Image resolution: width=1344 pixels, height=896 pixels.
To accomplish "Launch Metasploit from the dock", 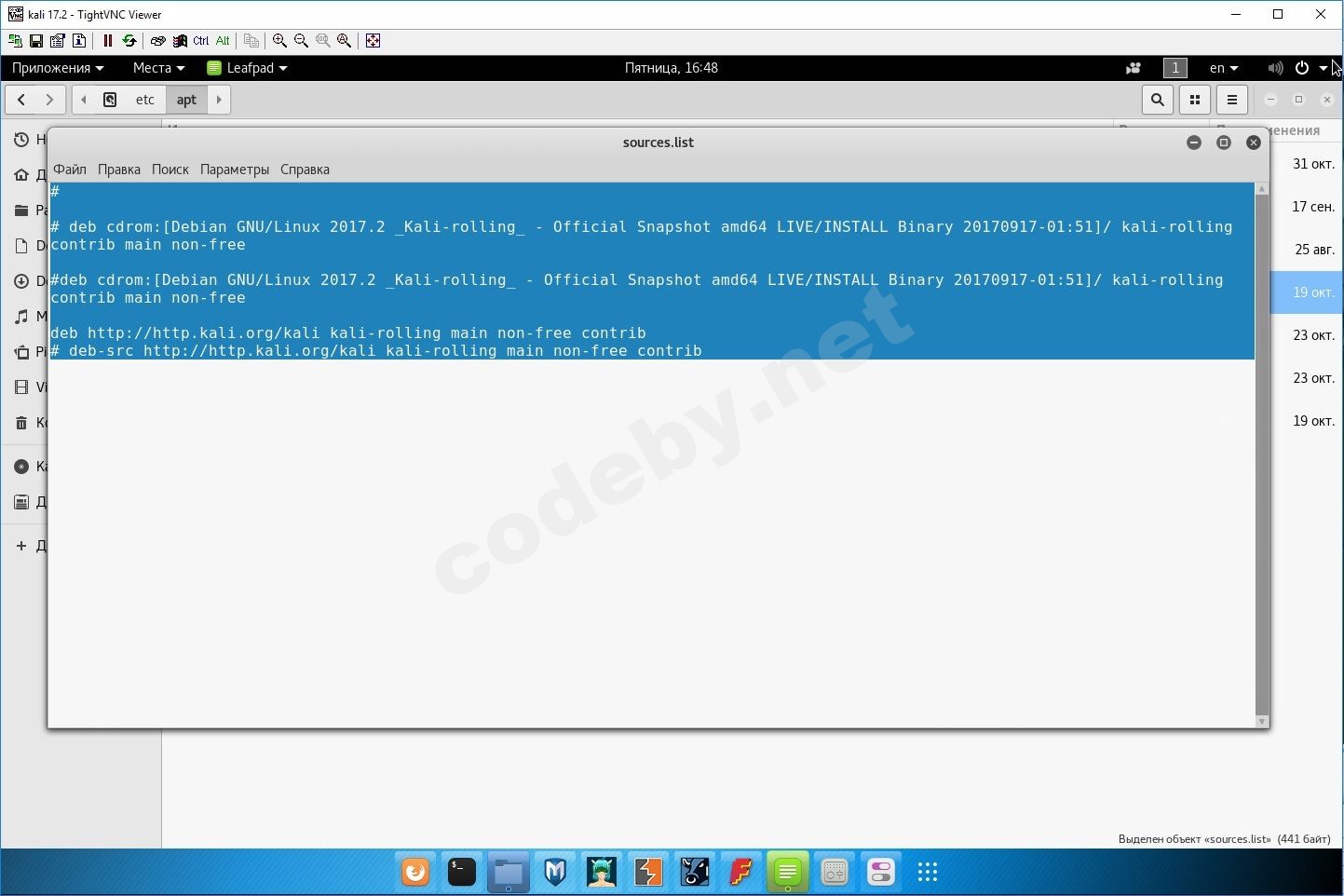I will pyautogui.click(x=555, y=872).
